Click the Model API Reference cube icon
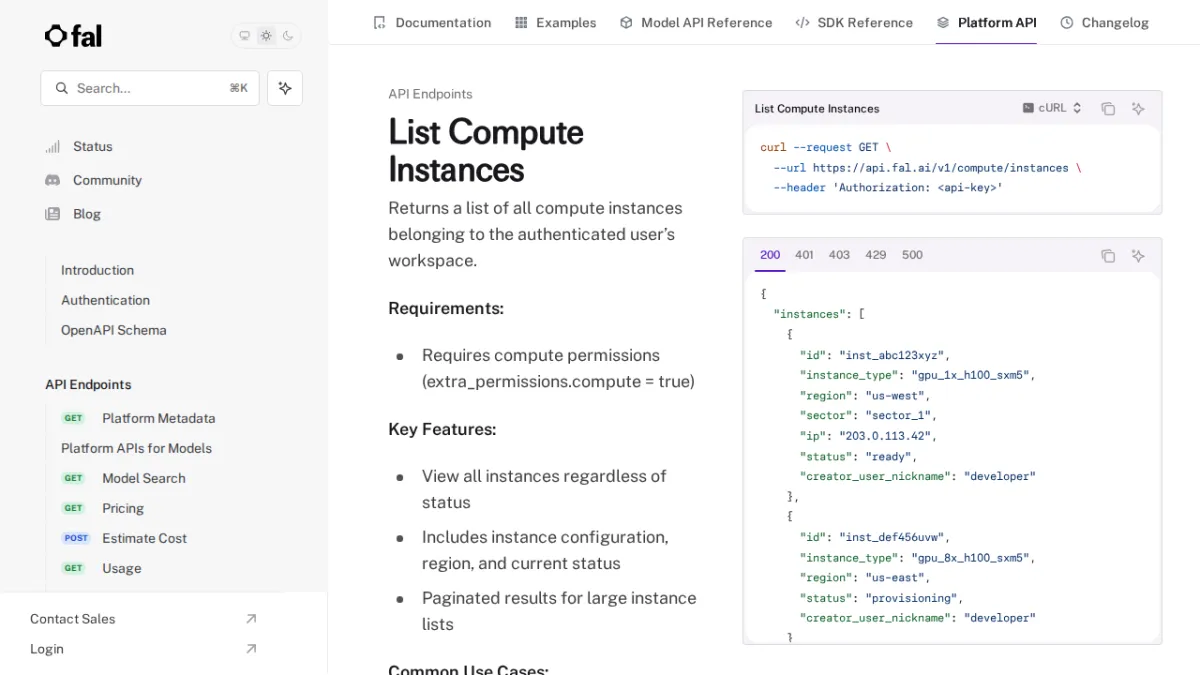The height and width of the screenshot is (675, 1200). tap(626, 22)
